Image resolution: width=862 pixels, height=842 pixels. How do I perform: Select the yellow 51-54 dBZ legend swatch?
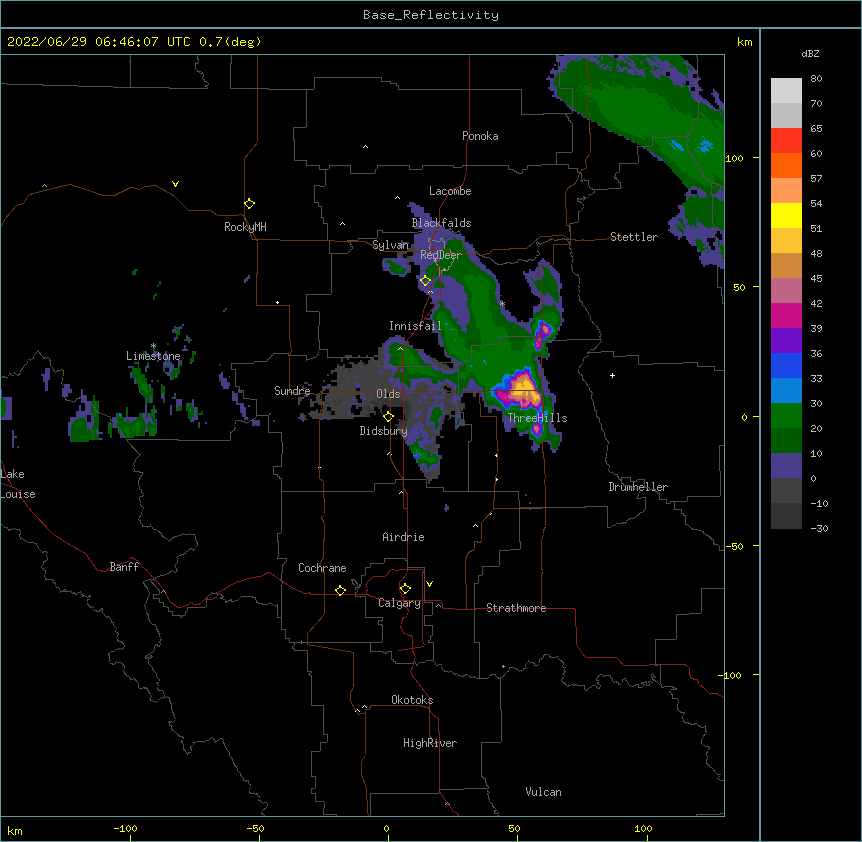click(x=786, y=215)
